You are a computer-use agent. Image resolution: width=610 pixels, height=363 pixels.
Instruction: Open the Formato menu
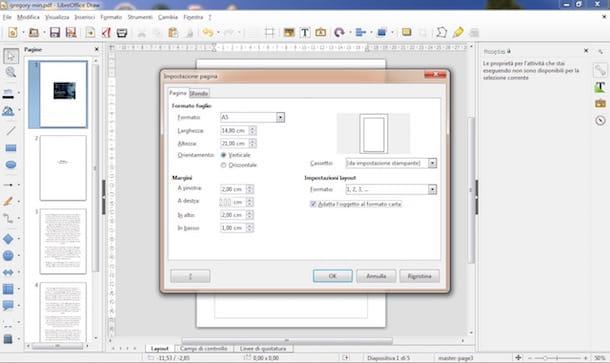pyautogui.click(x=111, y=17)
